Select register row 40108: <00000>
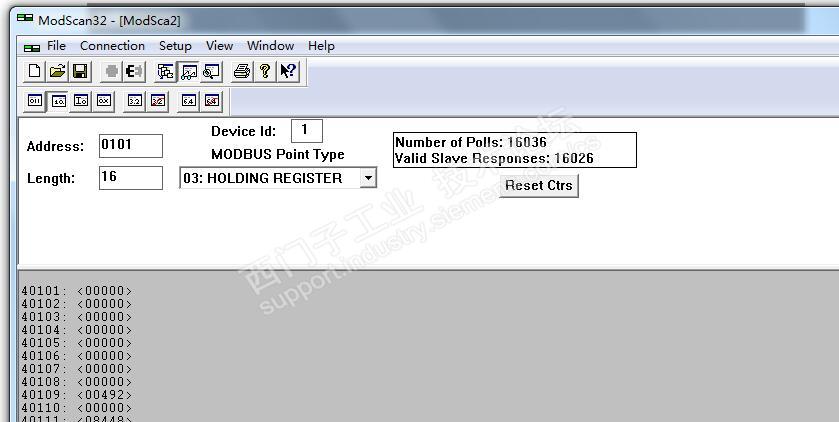 (x=77, y=382)
